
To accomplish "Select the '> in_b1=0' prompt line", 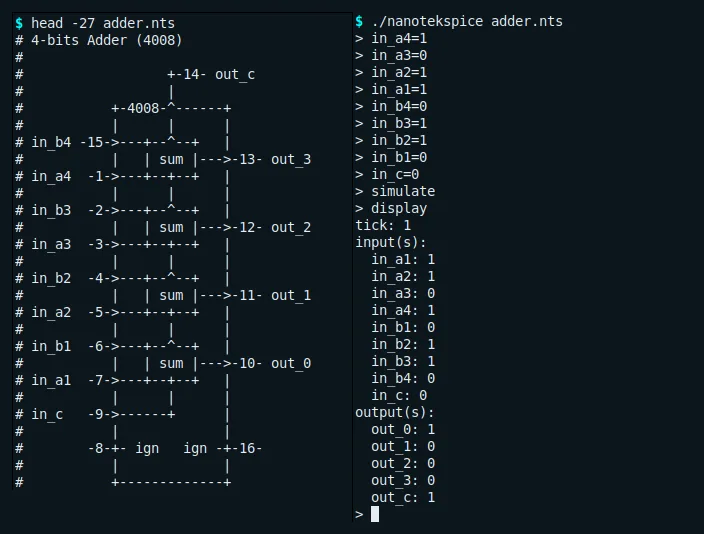I will tap(391, 158).
